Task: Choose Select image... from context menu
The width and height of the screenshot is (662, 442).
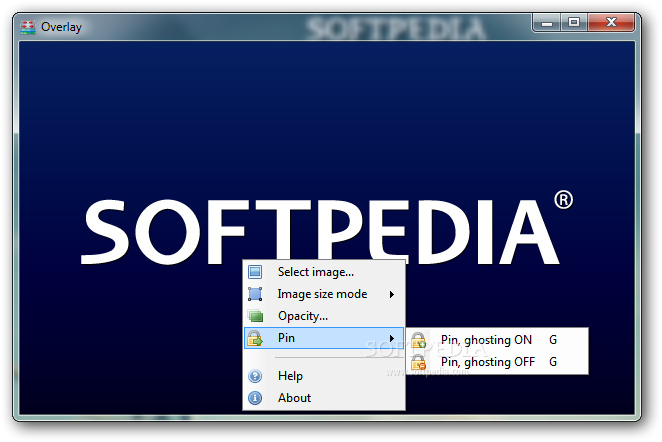Action: tap(324, 272)
